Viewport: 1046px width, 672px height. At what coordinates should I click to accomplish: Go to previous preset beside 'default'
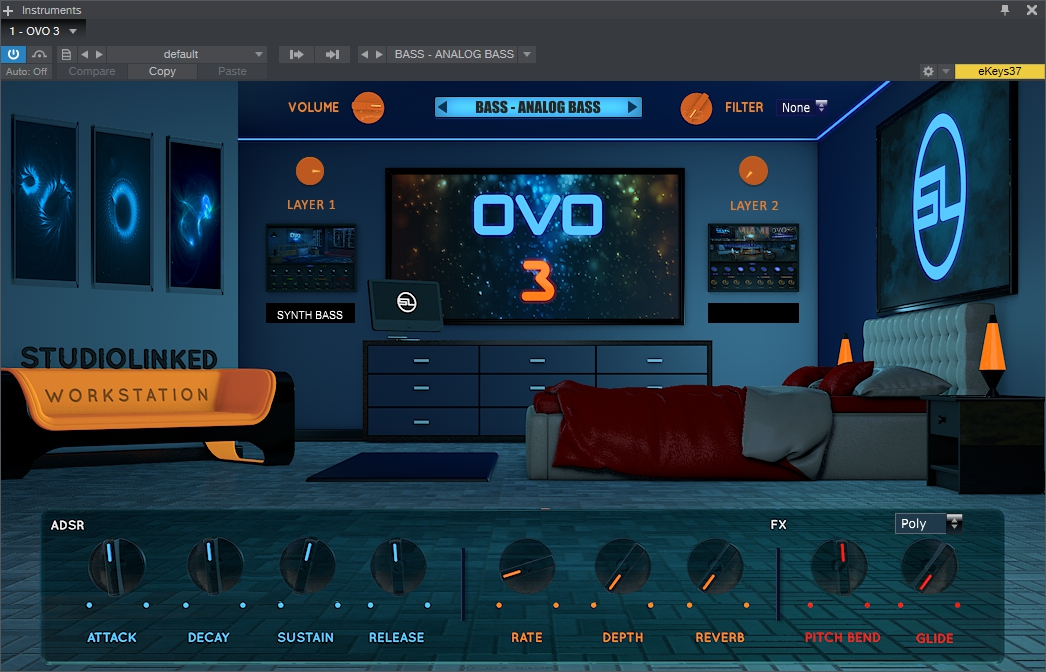(85, 54)
